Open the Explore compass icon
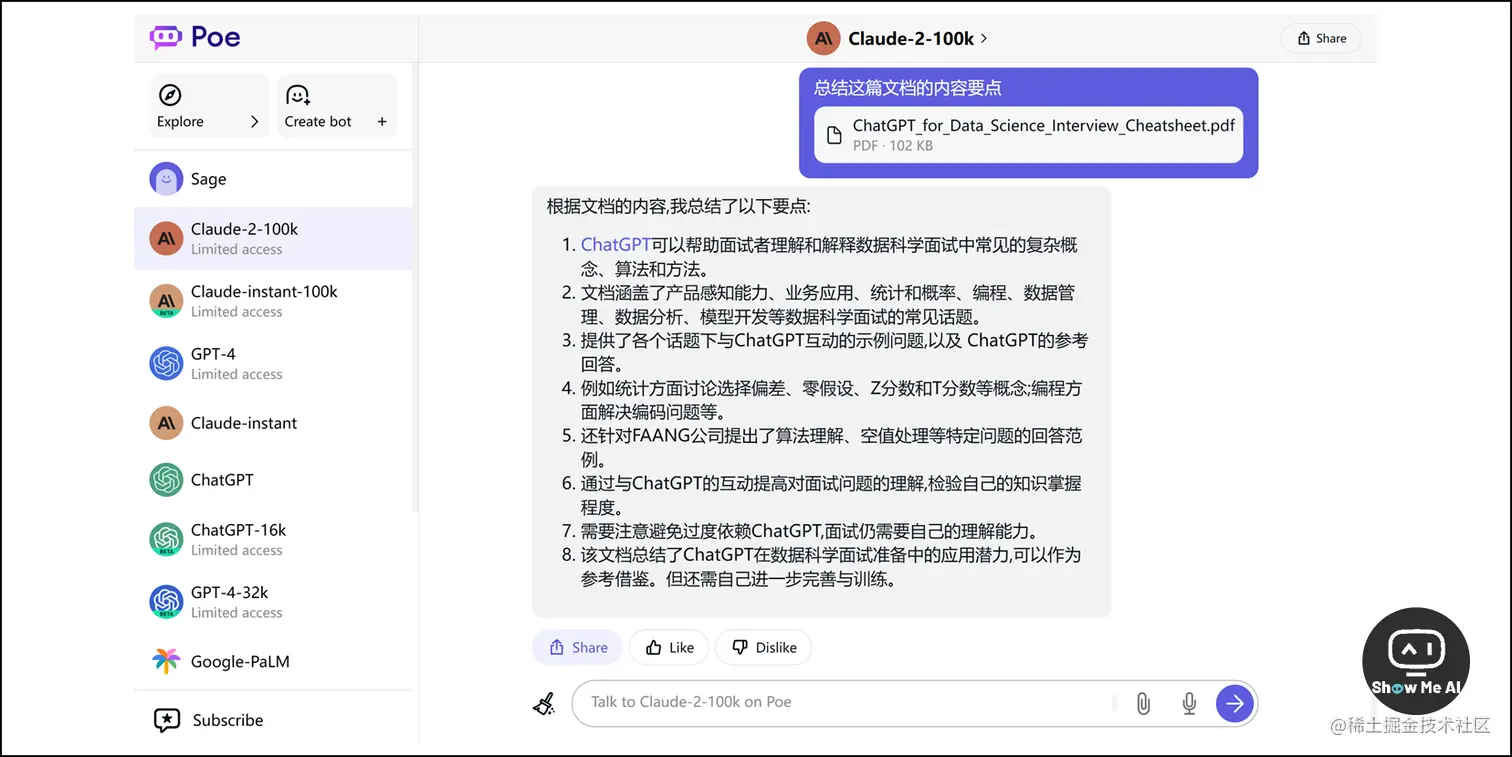Image resolution: width=1512 pixels, height=757 pixels. coord(169,95)
